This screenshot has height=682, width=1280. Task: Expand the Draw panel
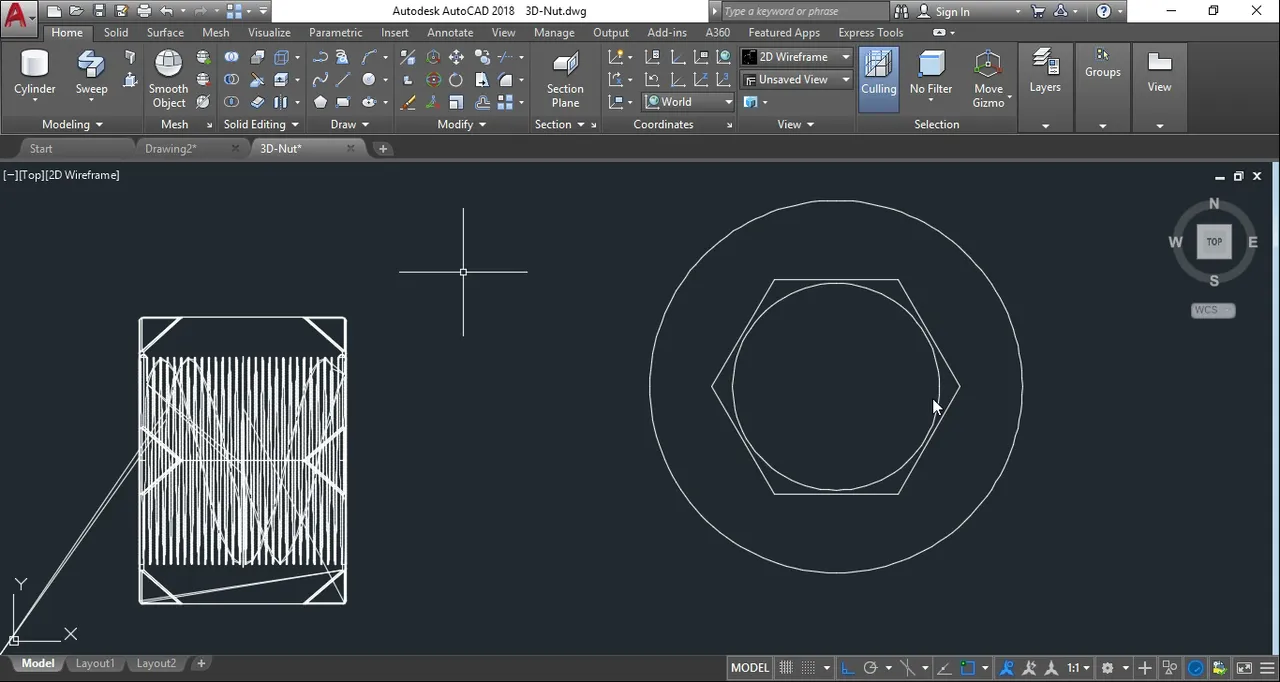coord(350,124)
